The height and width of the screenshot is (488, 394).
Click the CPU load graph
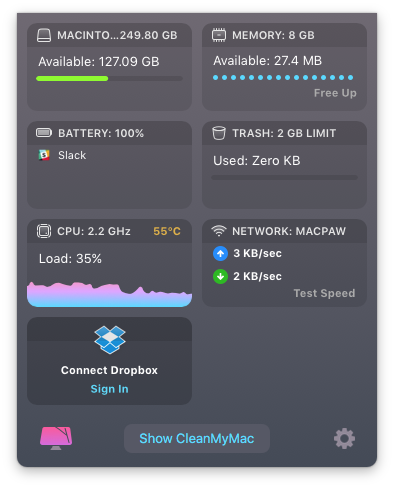point(109,294)
